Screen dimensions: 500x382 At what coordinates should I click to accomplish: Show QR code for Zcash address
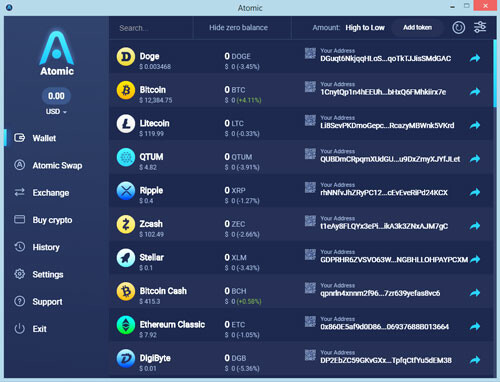pos(310,221)
